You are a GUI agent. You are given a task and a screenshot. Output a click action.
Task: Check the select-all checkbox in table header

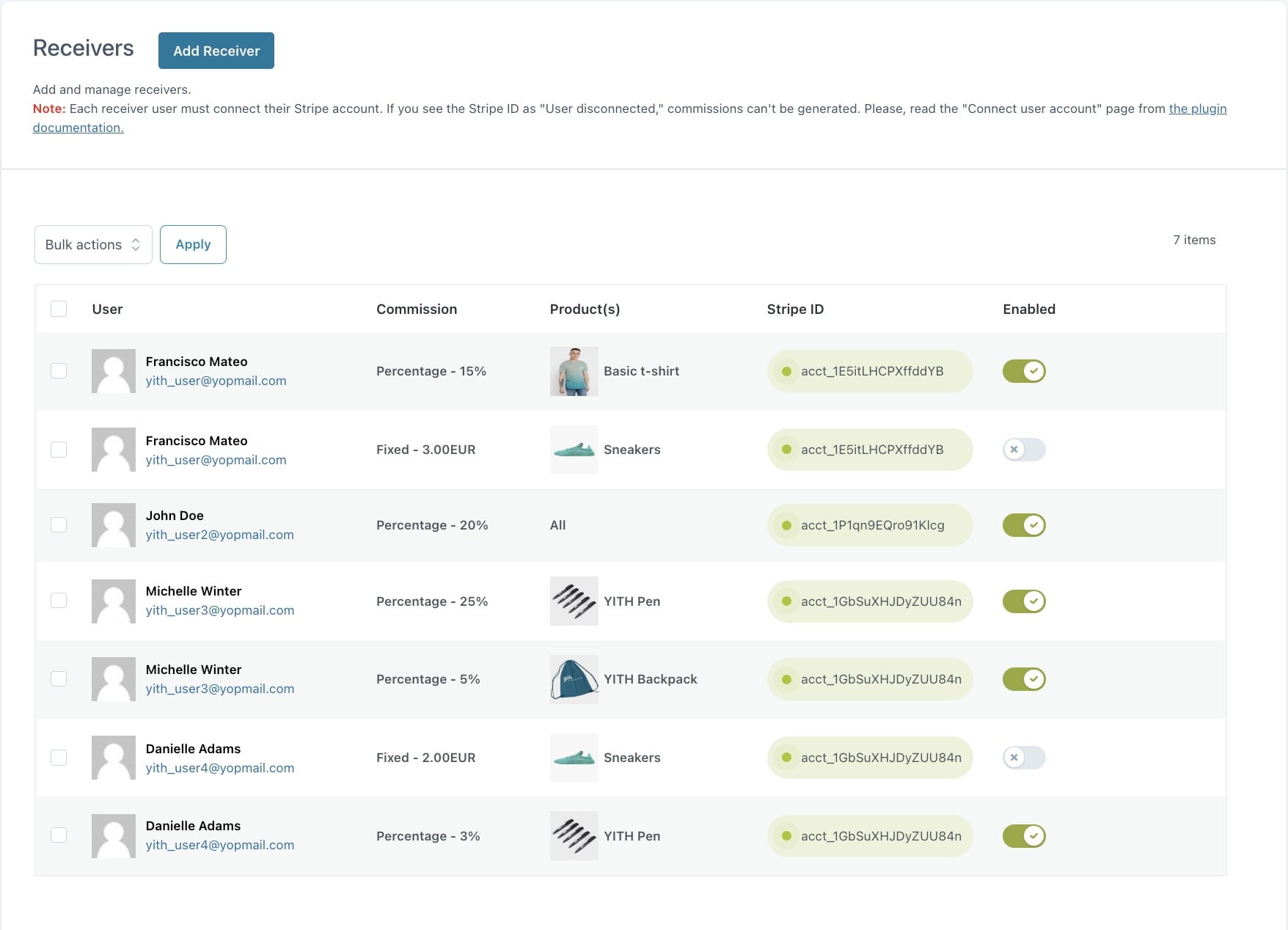click(x=59, y=309)
